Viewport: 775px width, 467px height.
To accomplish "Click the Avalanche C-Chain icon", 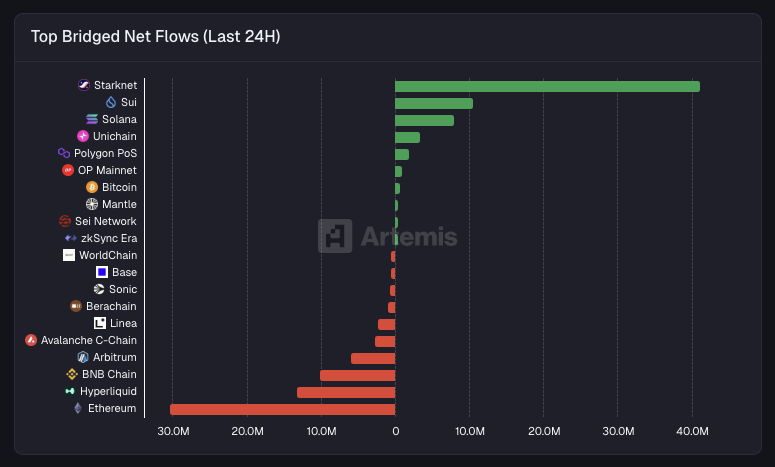I will (x=31, y=340).
